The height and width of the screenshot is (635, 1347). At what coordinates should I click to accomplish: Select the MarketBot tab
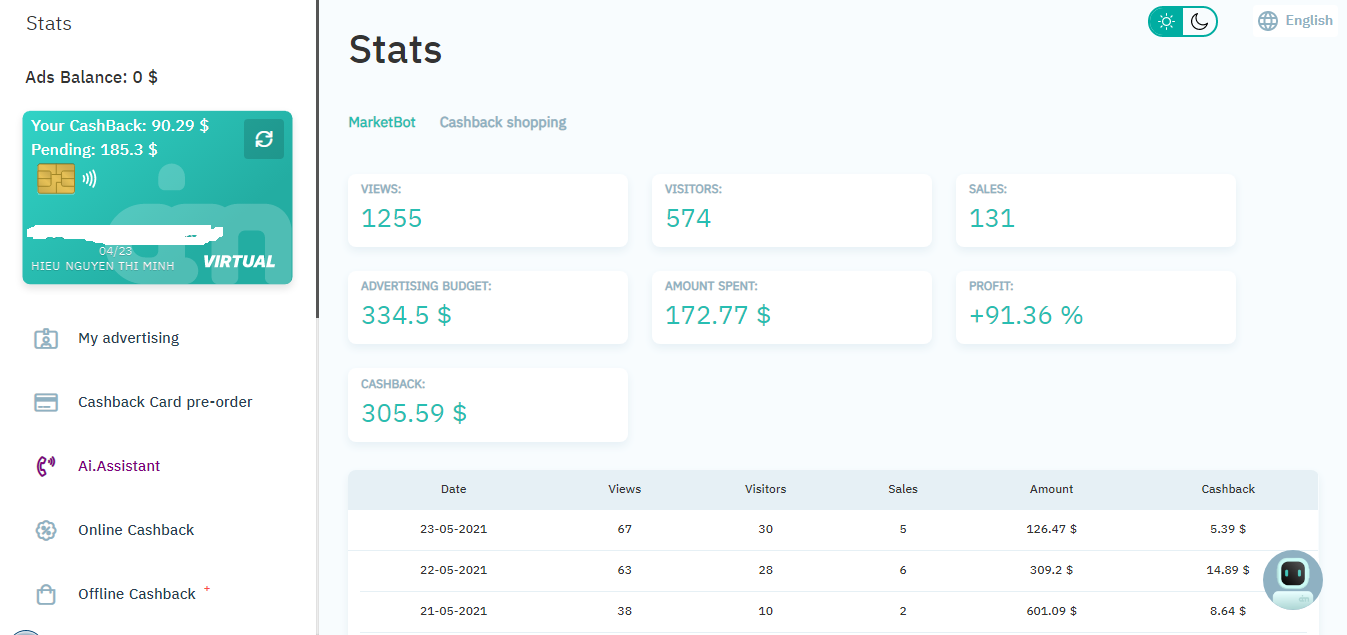[382, 122]
